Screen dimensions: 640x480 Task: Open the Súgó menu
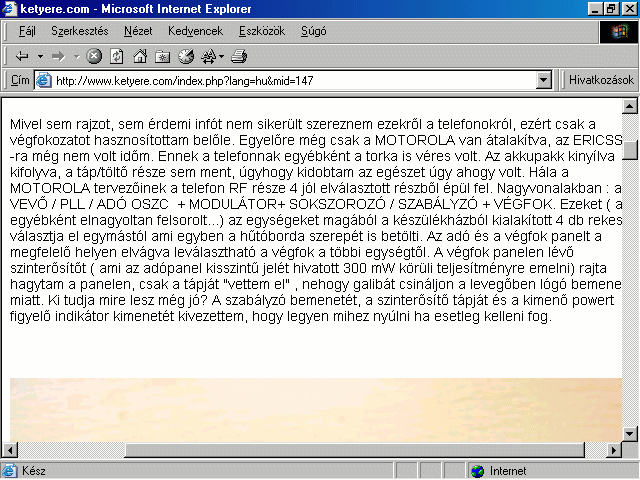(313, 31)
